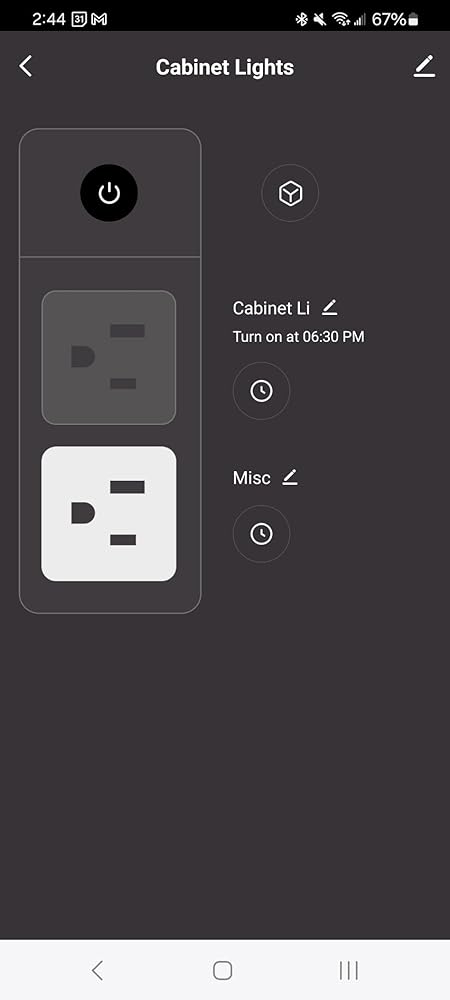This screenshot has height=1000, width=450.
Task: Turn off the lower white outlet
Action: click(x=109, y=513)
